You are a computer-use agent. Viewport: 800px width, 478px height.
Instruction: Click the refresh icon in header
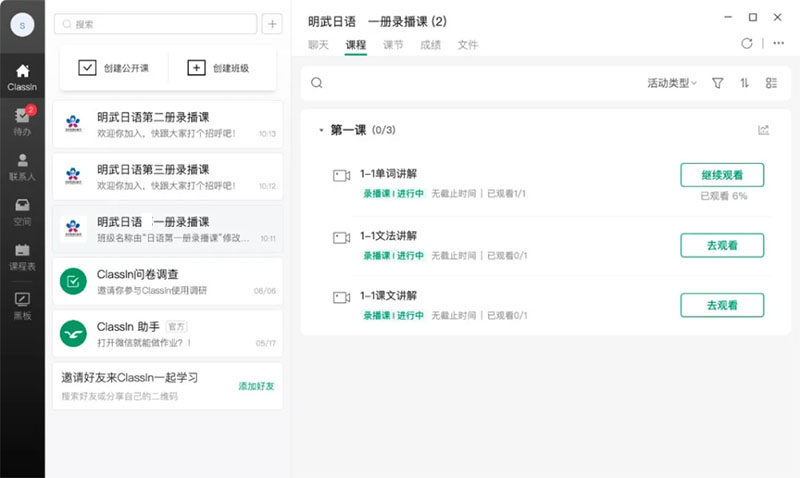(x=747, y=44)
